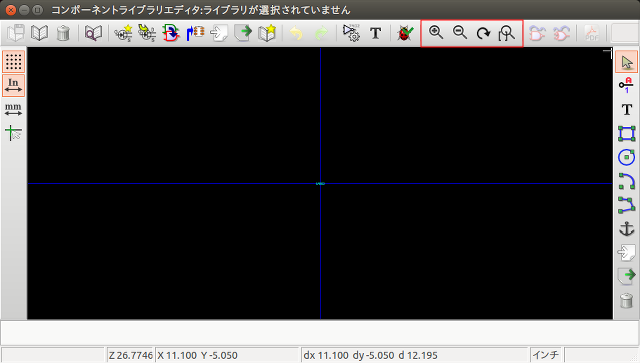
Task: Select the delete item tool at bottom right
Action: tap(627, 301)
